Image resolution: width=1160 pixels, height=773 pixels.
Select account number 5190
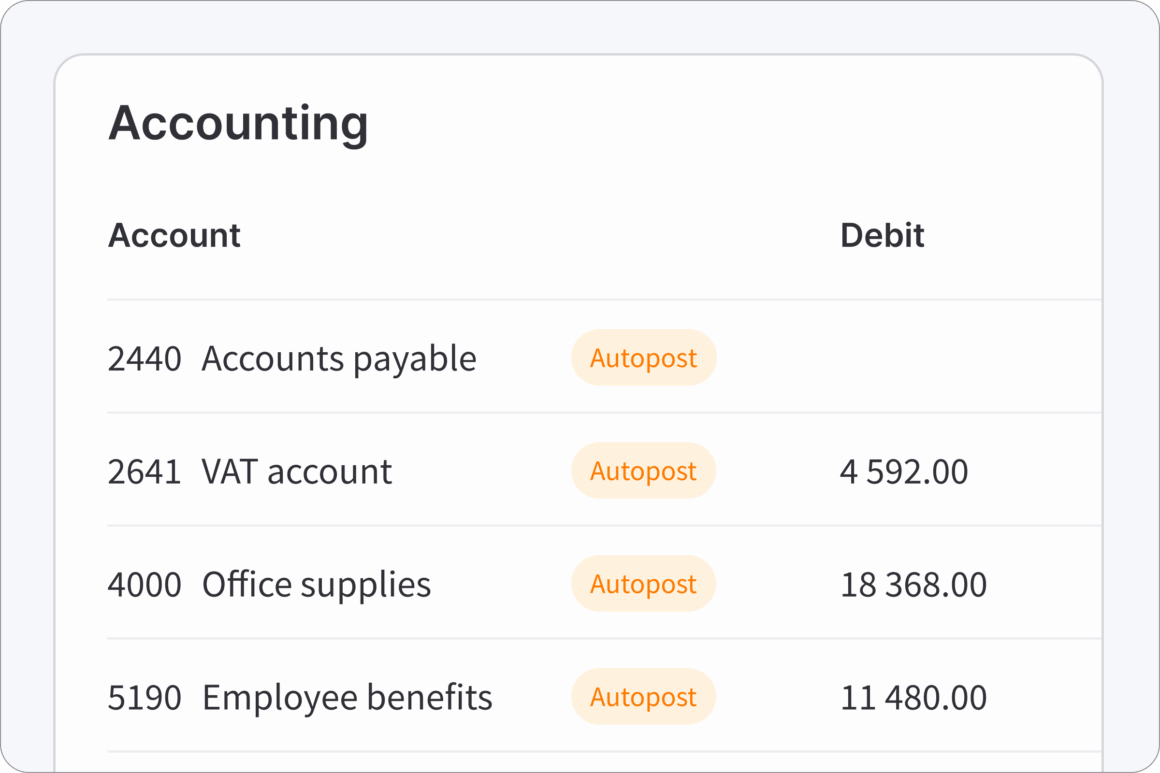145,696
